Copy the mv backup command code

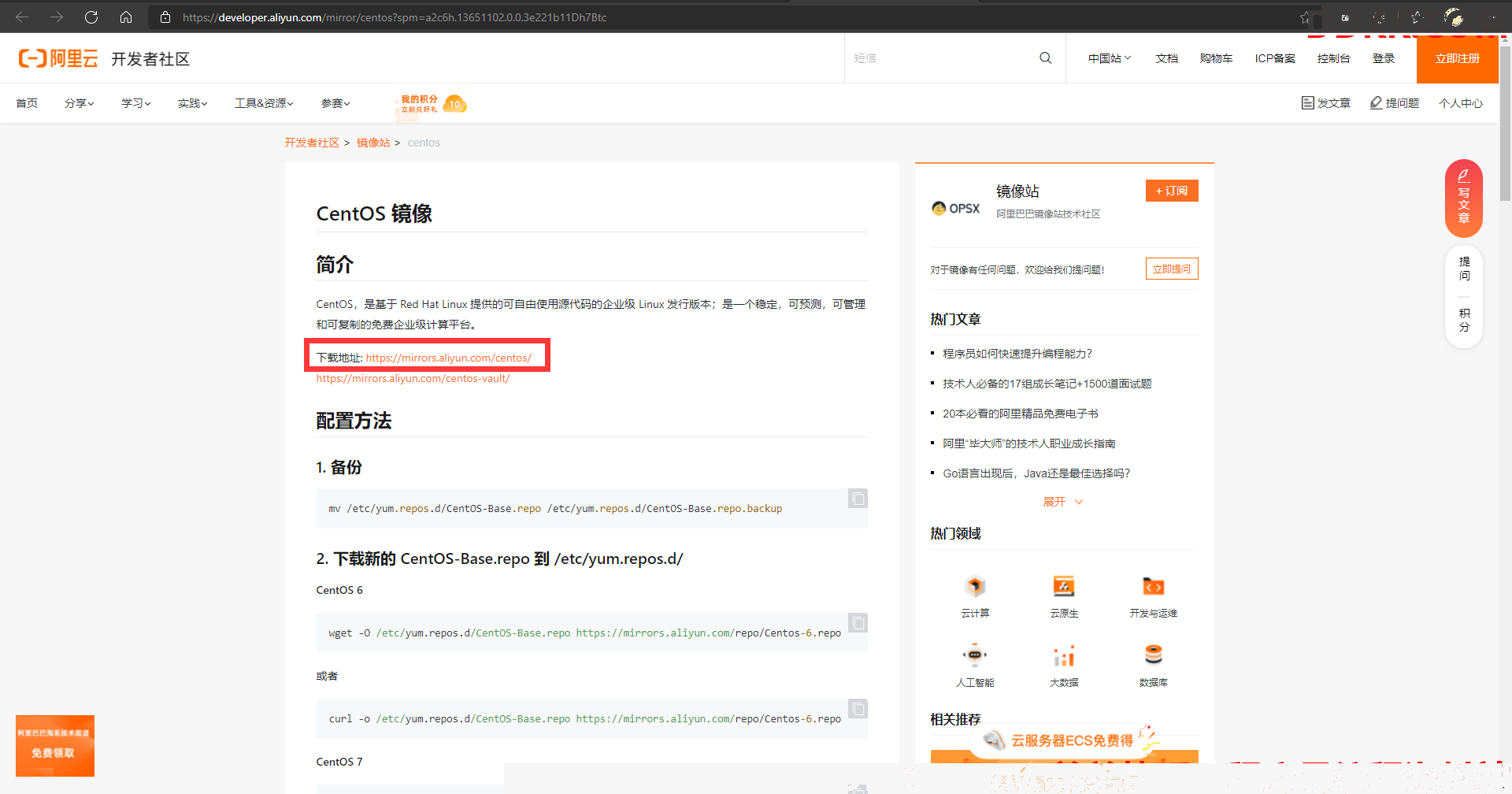(858, 499)
